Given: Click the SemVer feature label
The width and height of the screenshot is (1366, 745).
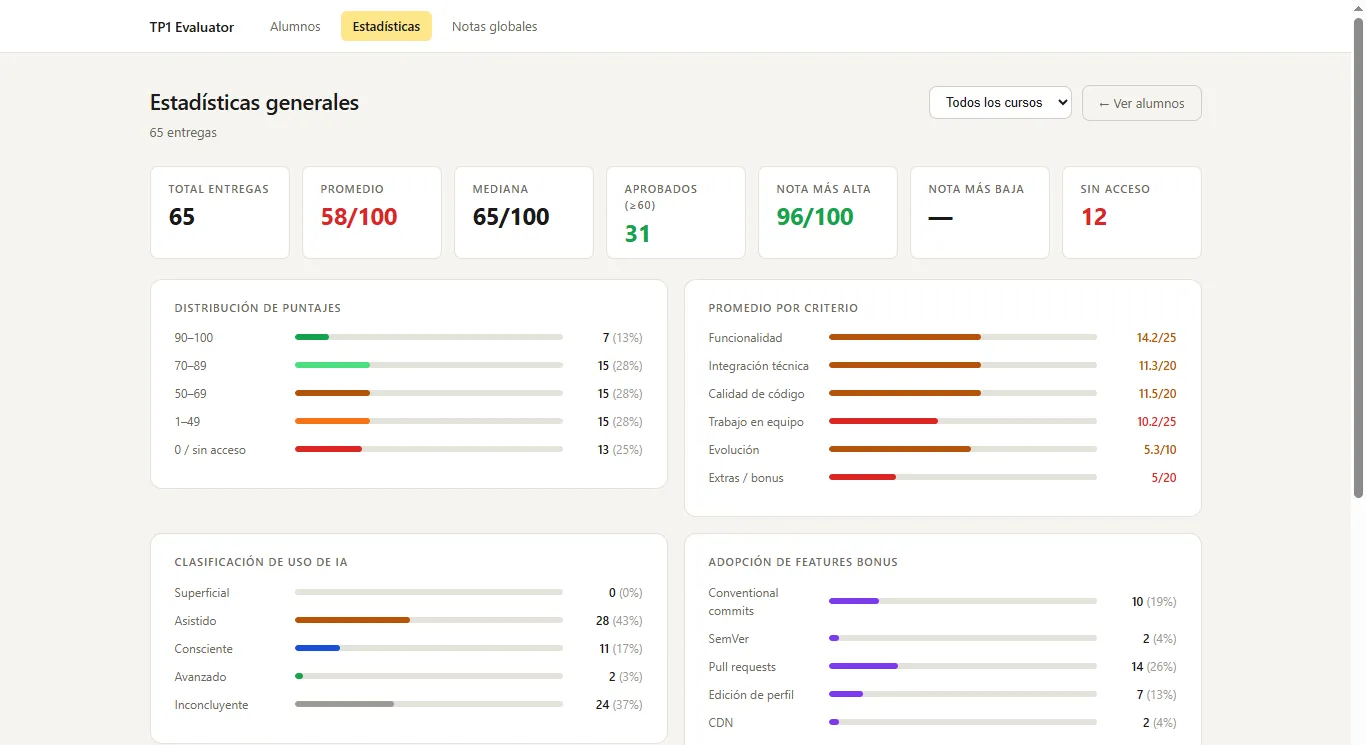Looking at the screenshot, I should (x=728, y=638).
